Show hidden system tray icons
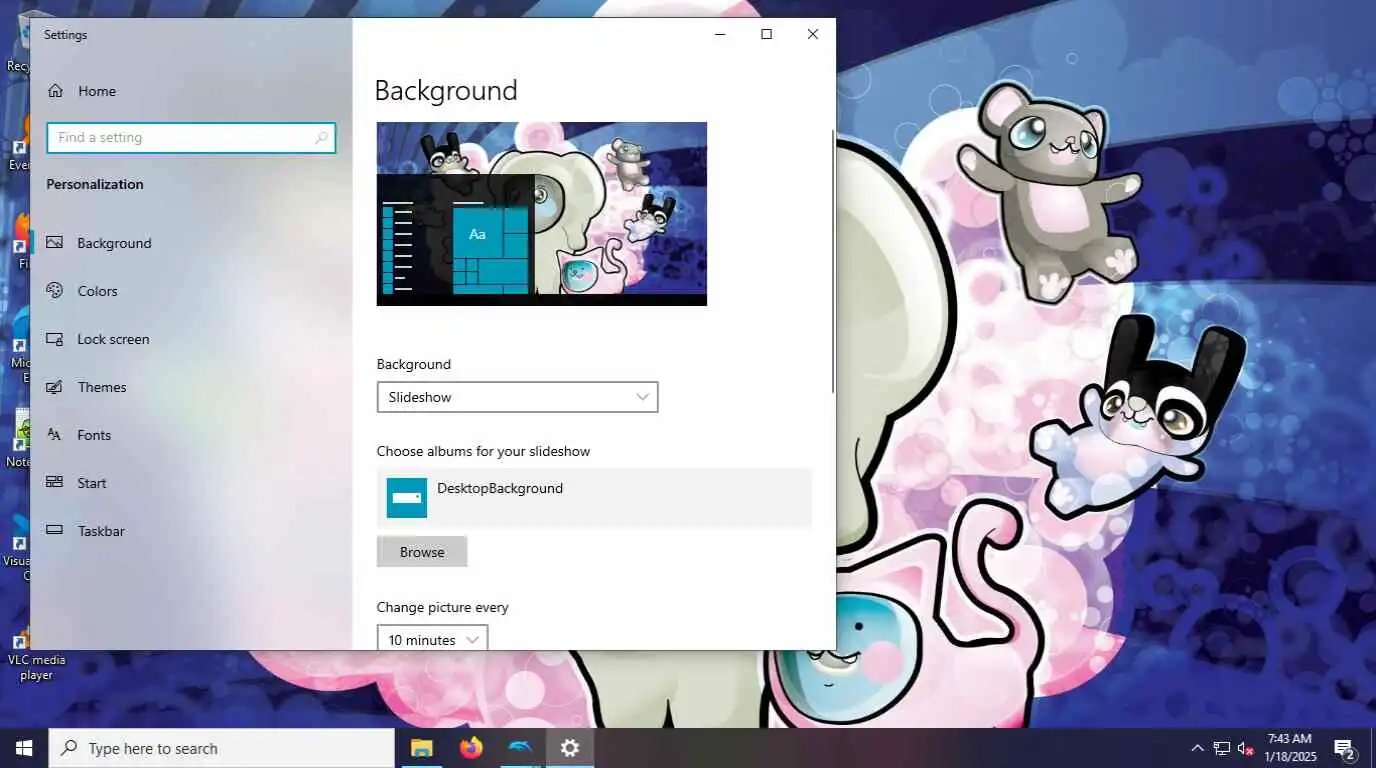This screenshot has width=1376, height=768. tap(1197, 748)
